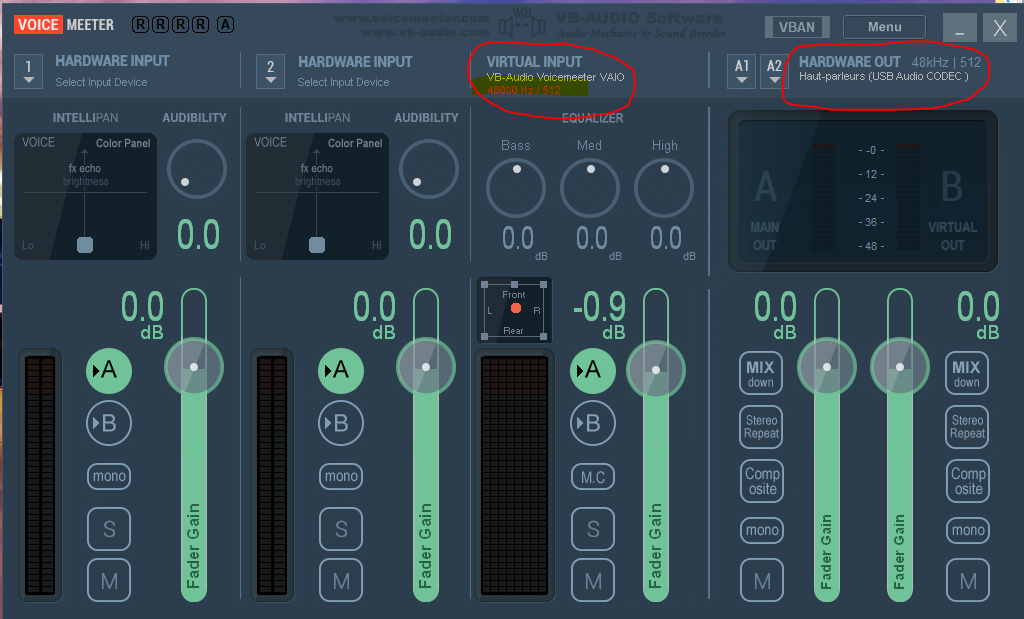Open the A1 hardware output dropdown
1024x619 pixels.
point(741,71)
